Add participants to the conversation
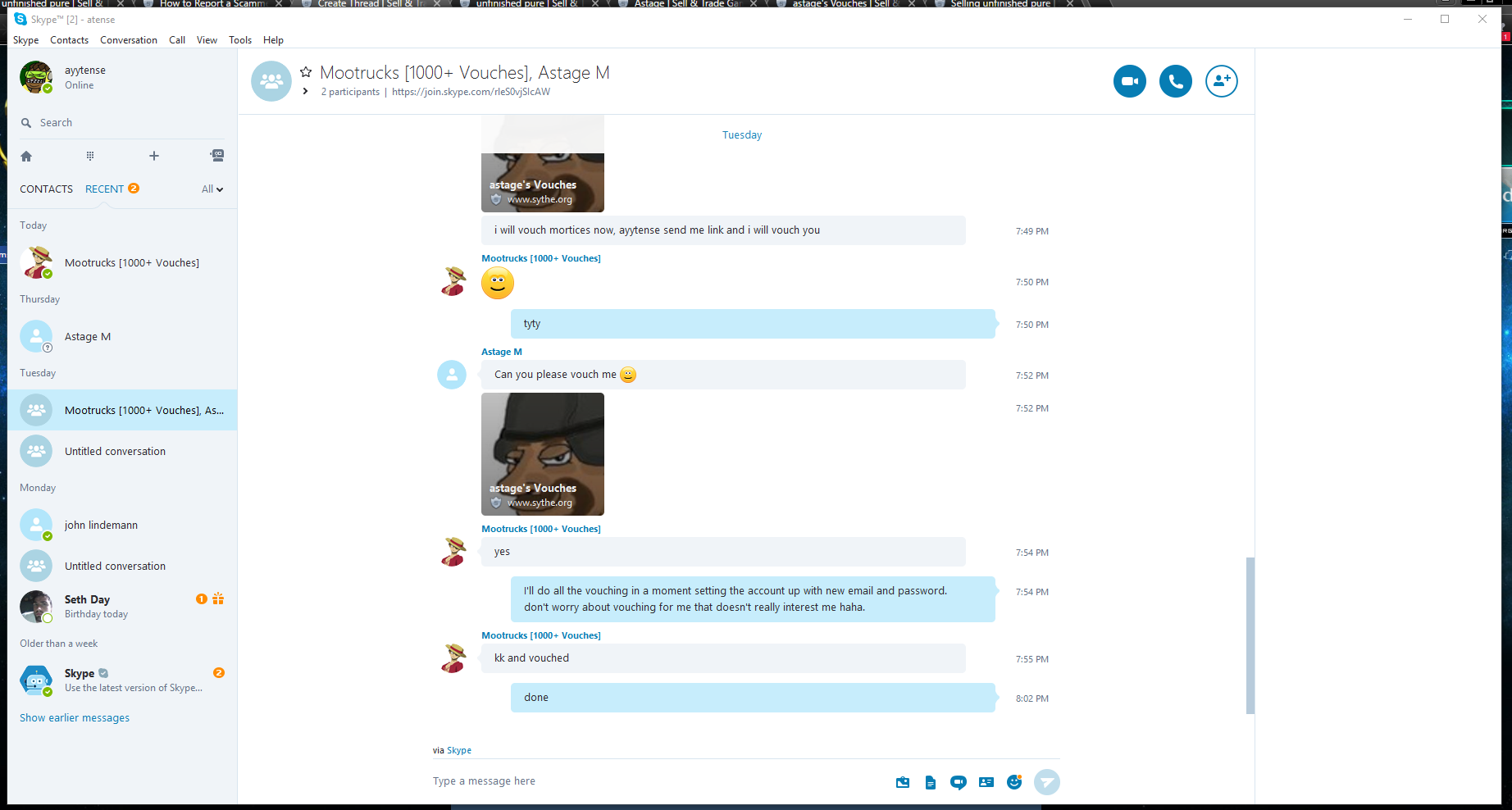The width and height of the screenshot is (1512, 810). tap(1221, 81)
